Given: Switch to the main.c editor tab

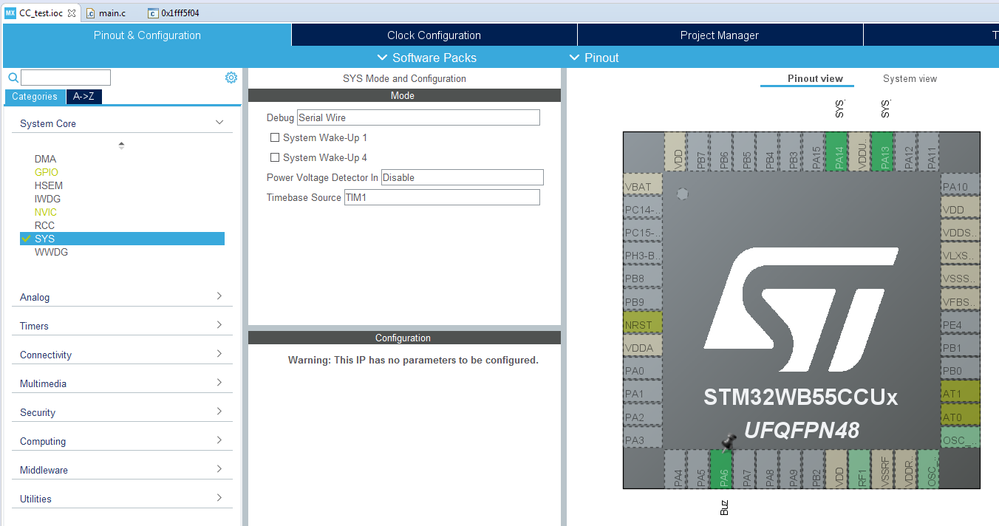Looking at the screenshot, I should (106, 13).
